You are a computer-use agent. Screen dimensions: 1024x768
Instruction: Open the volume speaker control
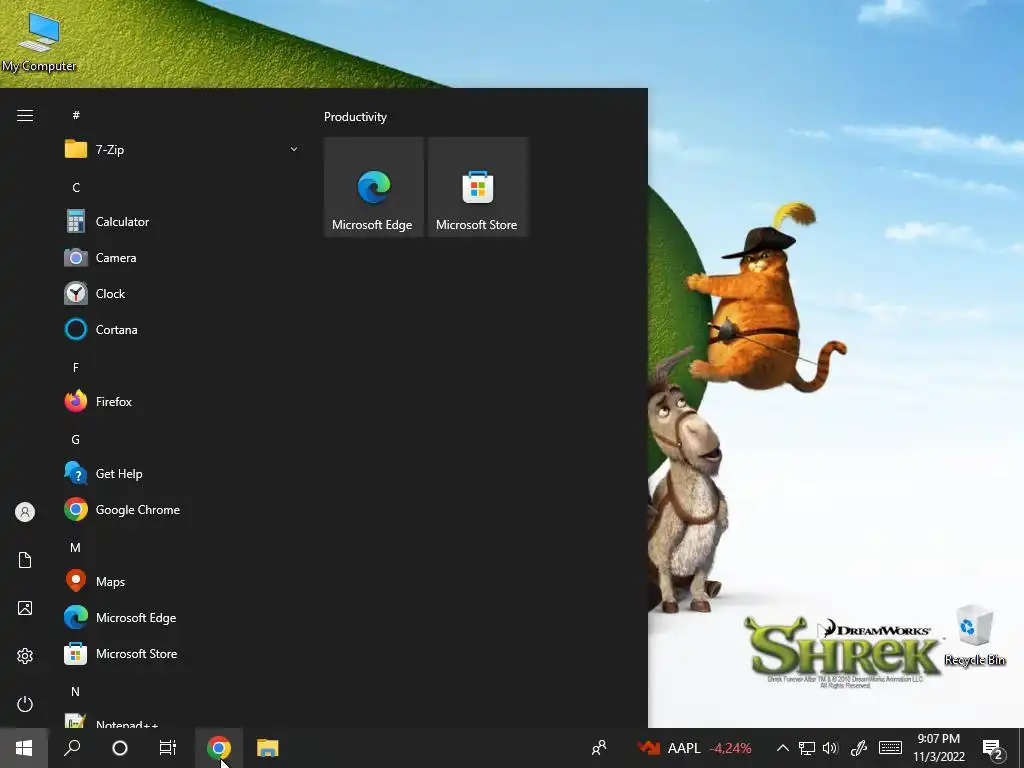pos(831,748)
